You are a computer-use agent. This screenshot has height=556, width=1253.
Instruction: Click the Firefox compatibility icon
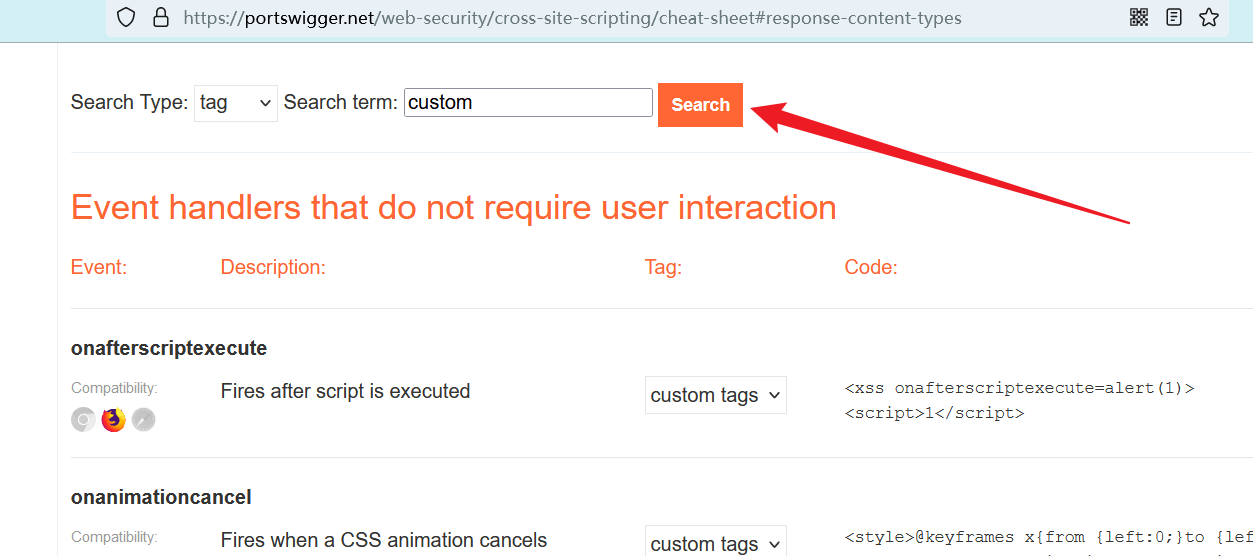[x=113, y=420]
